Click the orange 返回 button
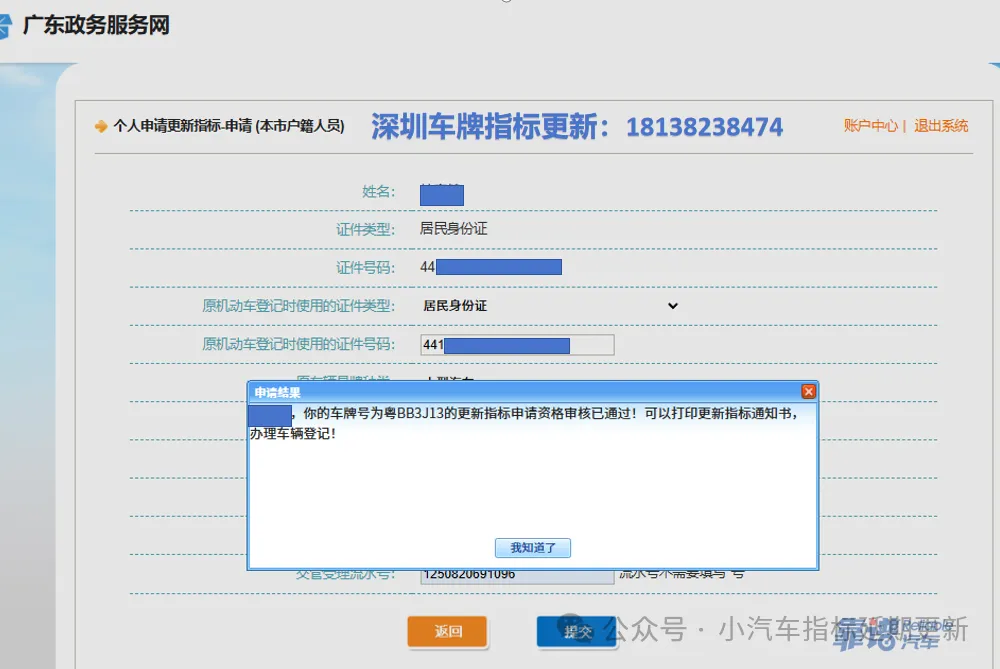This screenshot has height=669, width=1000. (447, 631)
